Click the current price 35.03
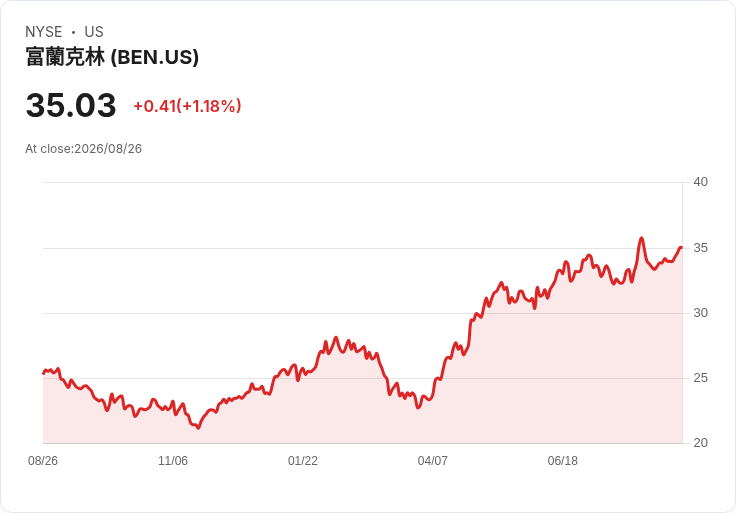Screen dimensions: 736x513 [71, 105]
